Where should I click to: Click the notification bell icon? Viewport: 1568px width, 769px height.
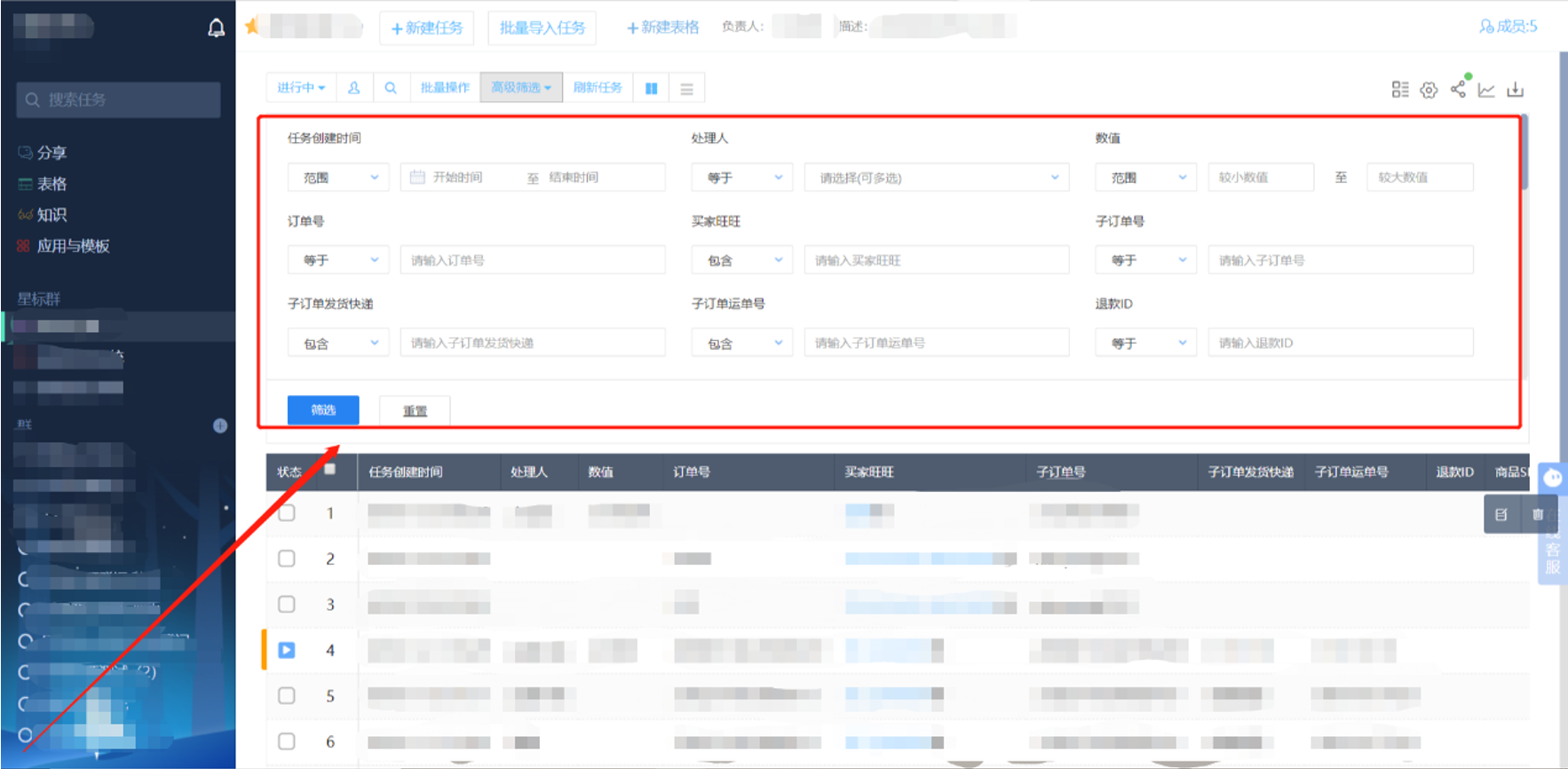(216, 28)
